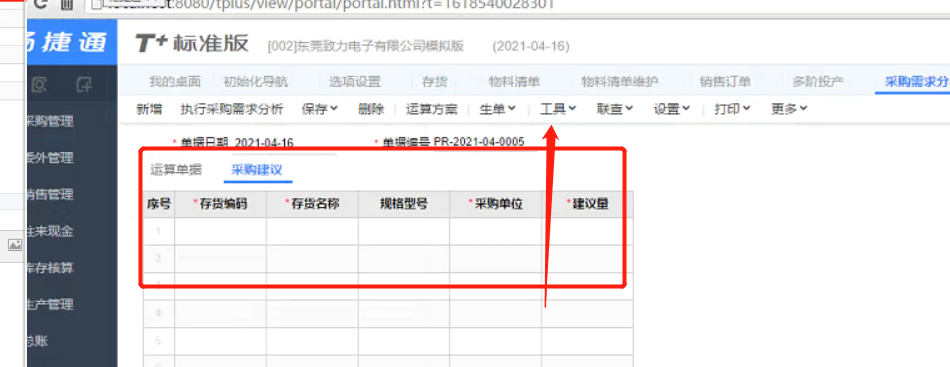Image resolution: width=950 pixels, height=367 pixels.
Task: Open 销售管理 in the sidebar
Action: (x=50, y=194)
